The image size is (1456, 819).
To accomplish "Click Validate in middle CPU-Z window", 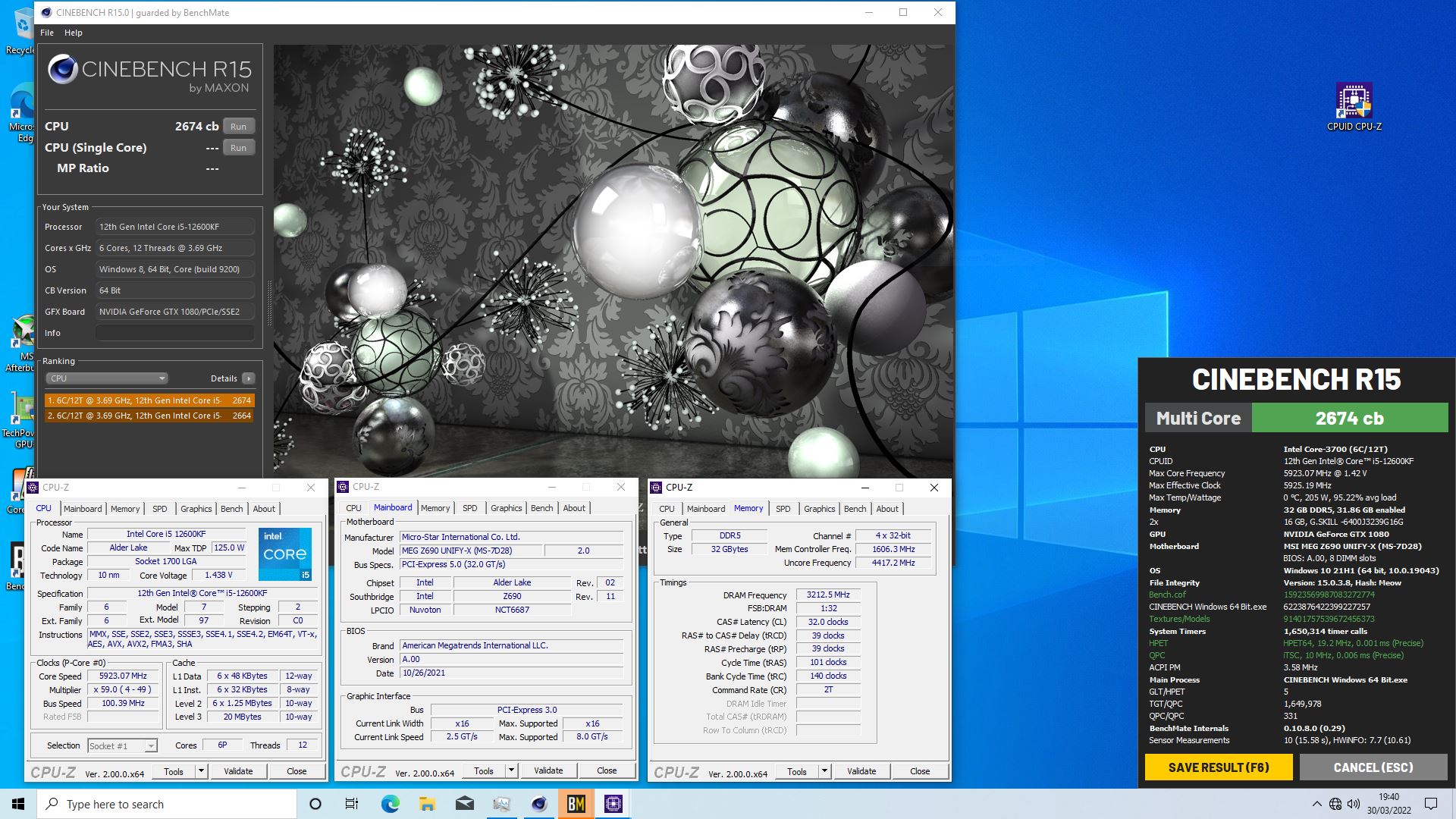I will pyautogui.click(x=548, y=770).
